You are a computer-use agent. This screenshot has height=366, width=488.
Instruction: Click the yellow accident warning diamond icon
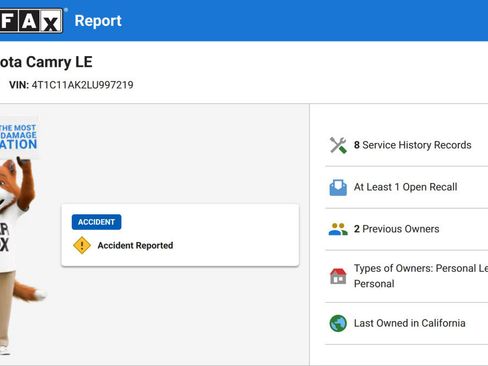[x=82, y=245]
